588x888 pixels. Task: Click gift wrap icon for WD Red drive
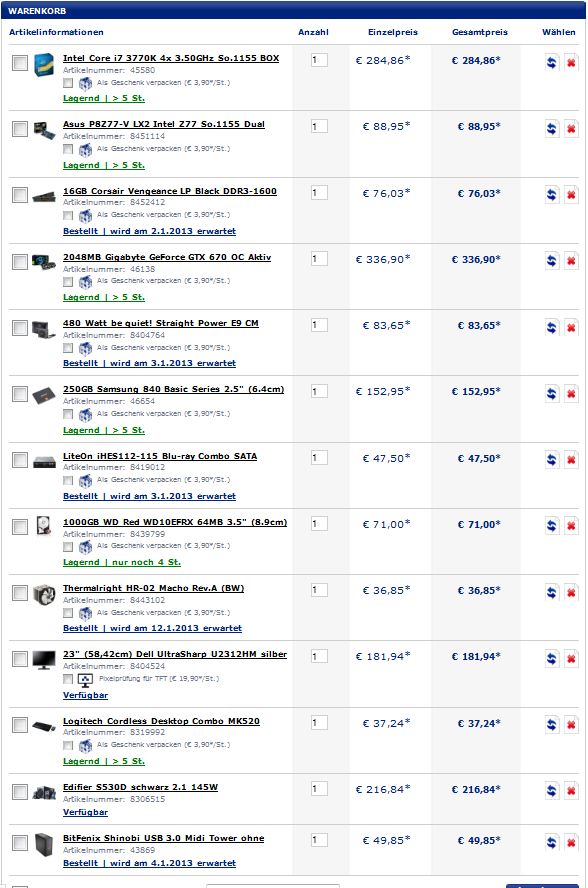pyautogui.click(x=85, y=547)
